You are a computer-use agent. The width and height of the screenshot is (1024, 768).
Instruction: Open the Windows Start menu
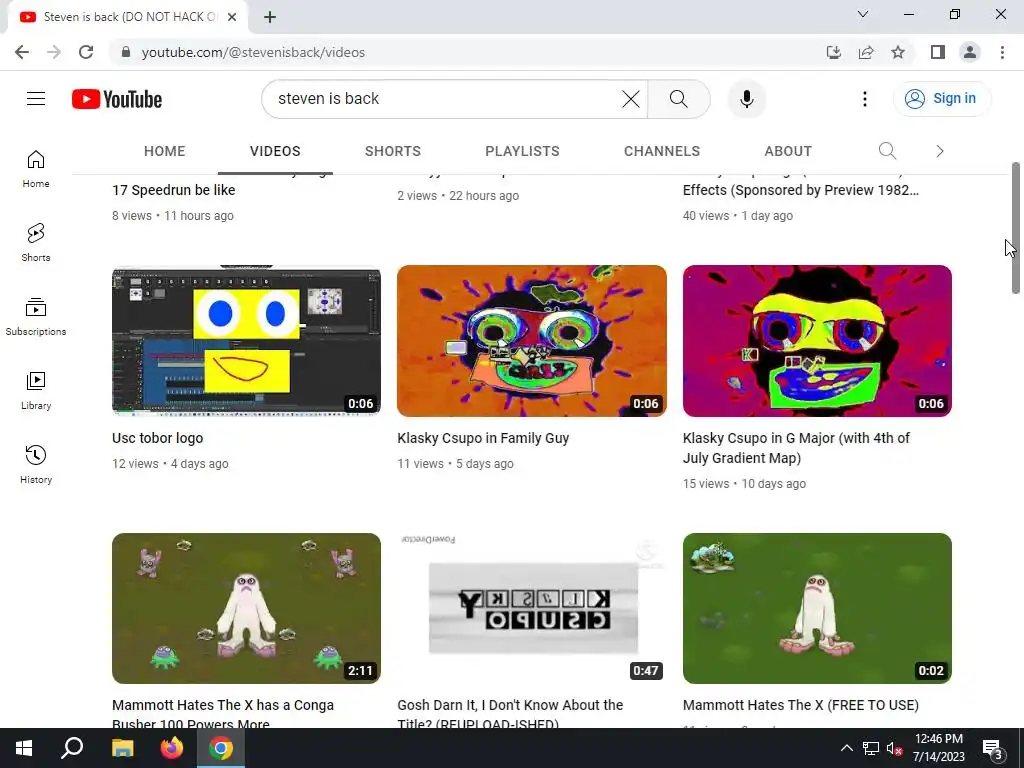click(24, 748)
